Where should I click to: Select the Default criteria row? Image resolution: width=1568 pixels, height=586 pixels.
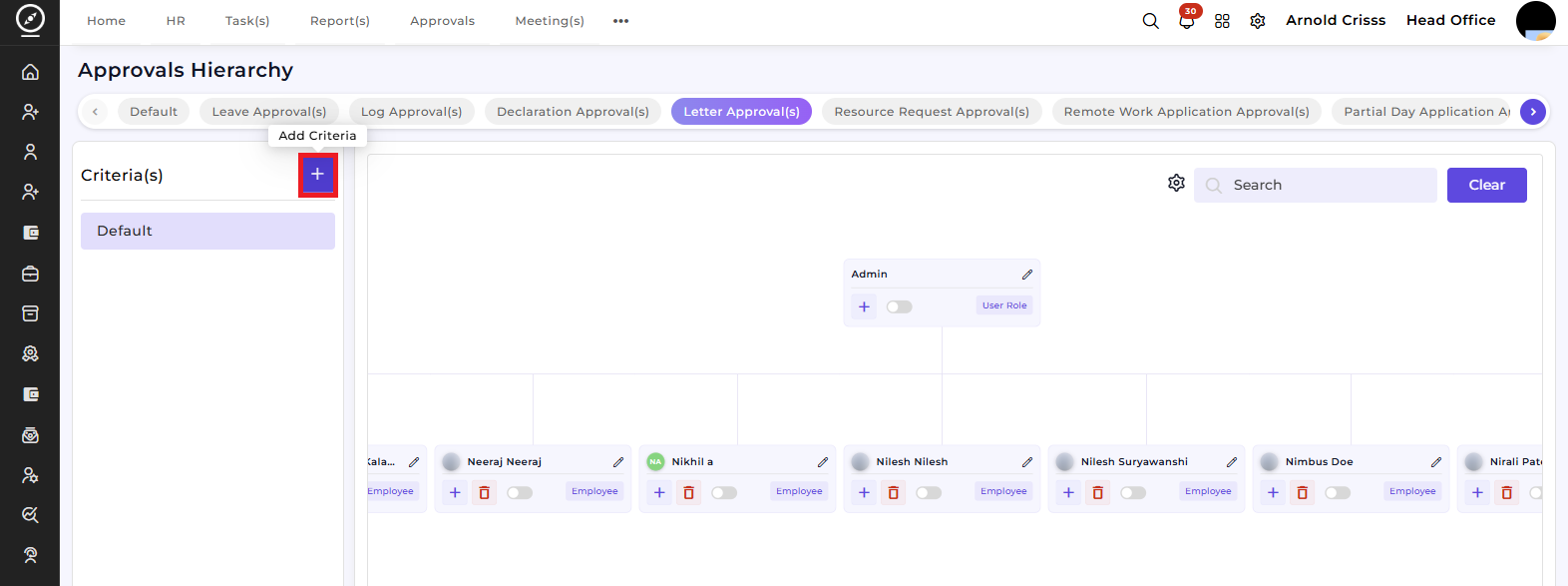coord(207,231)
